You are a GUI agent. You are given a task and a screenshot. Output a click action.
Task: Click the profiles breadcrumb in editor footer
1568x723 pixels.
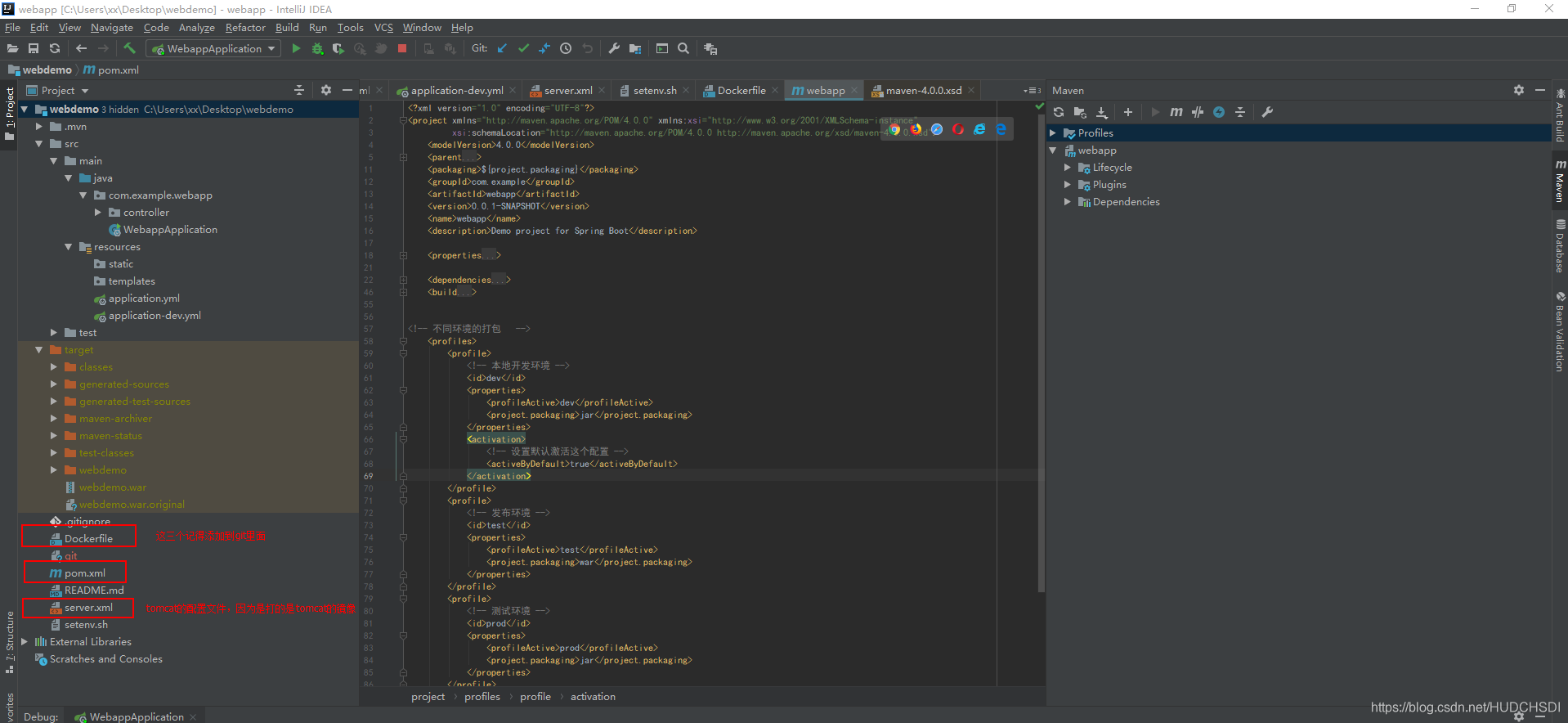(482, 697)
